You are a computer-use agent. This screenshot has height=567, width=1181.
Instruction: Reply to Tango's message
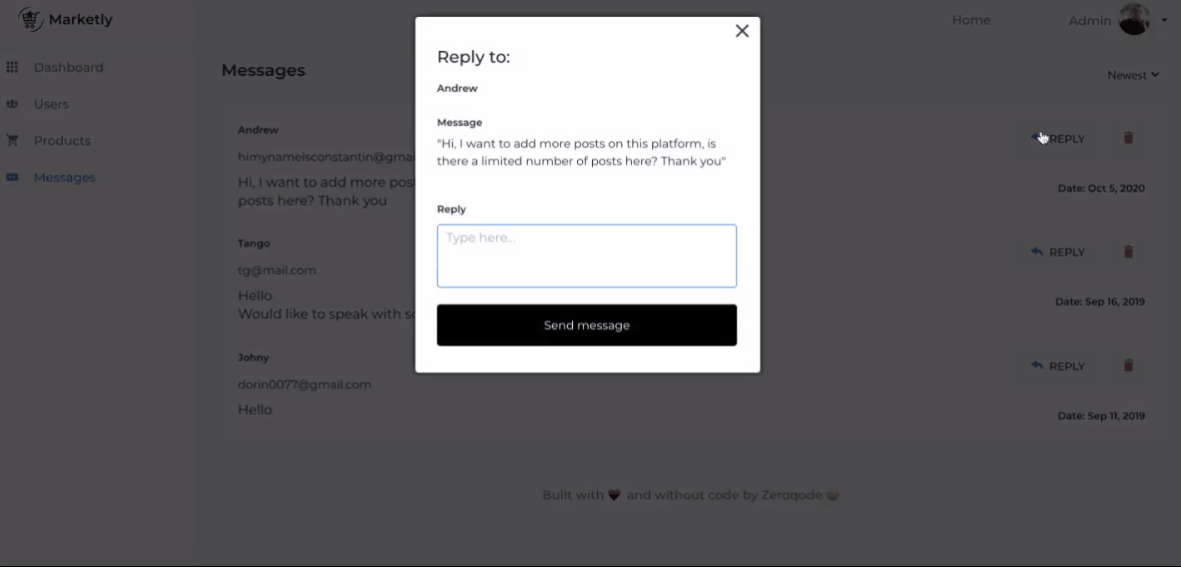click(x=1058, y=252)
